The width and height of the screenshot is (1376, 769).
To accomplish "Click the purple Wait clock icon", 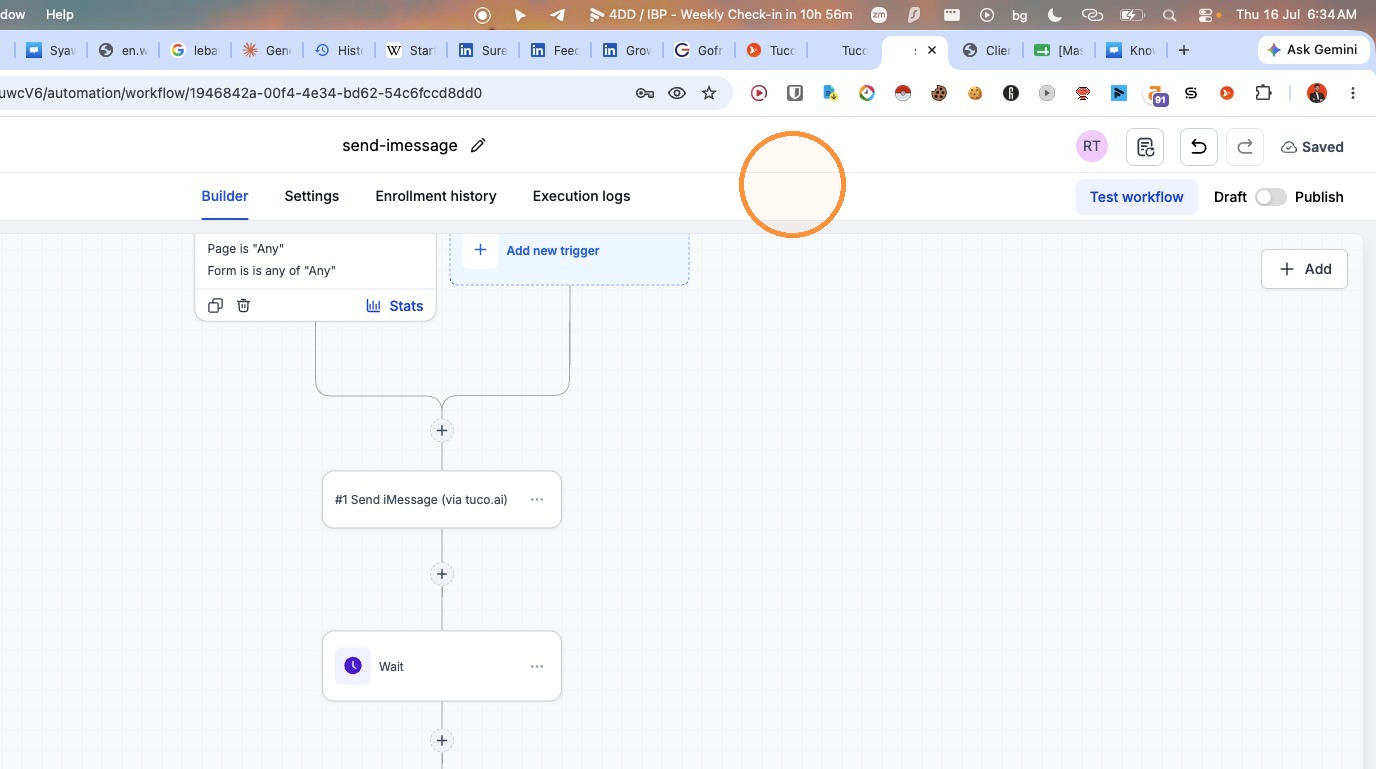I will (353, 666).
